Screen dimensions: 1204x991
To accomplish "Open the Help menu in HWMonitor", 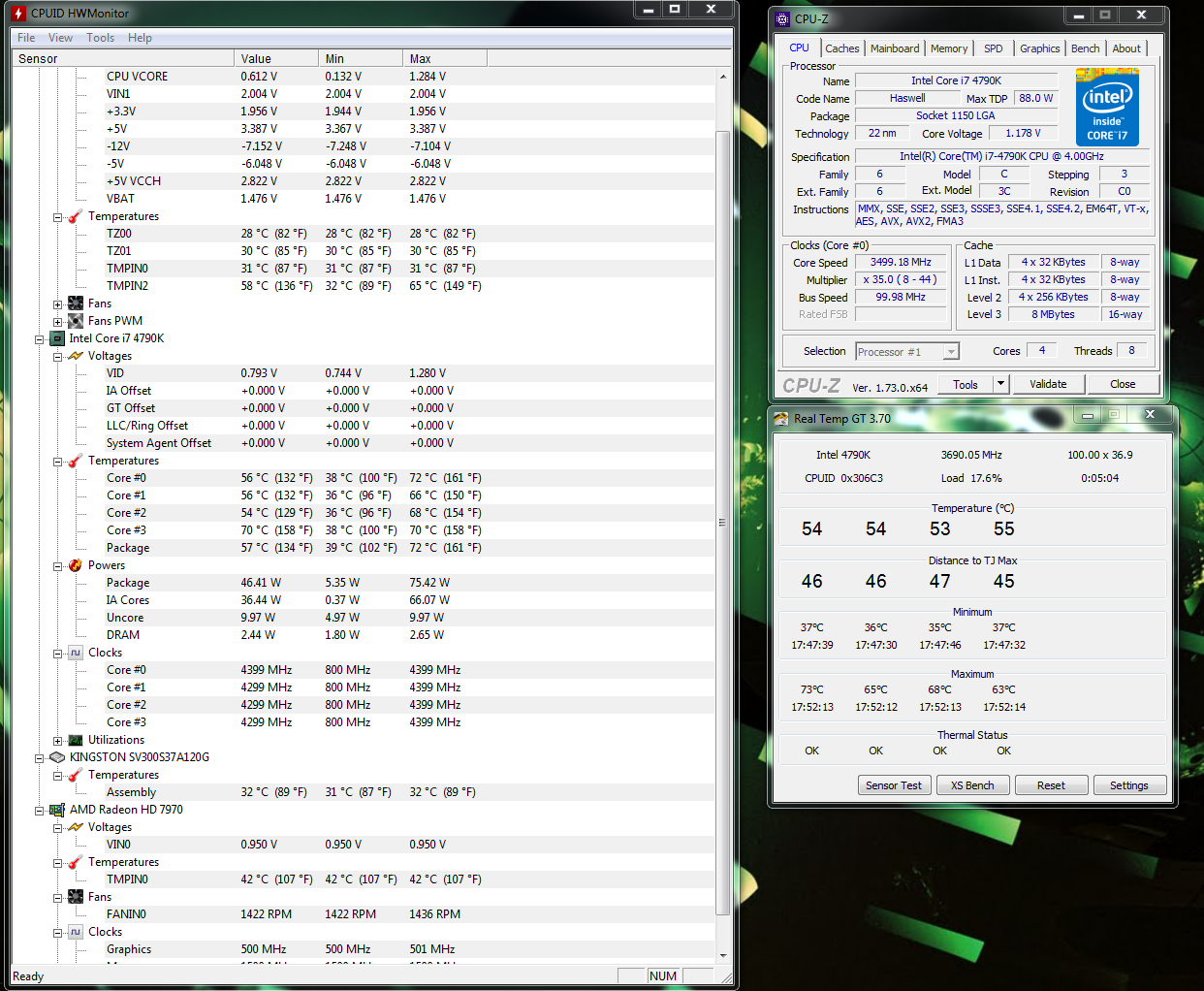I will click(140, 38).
